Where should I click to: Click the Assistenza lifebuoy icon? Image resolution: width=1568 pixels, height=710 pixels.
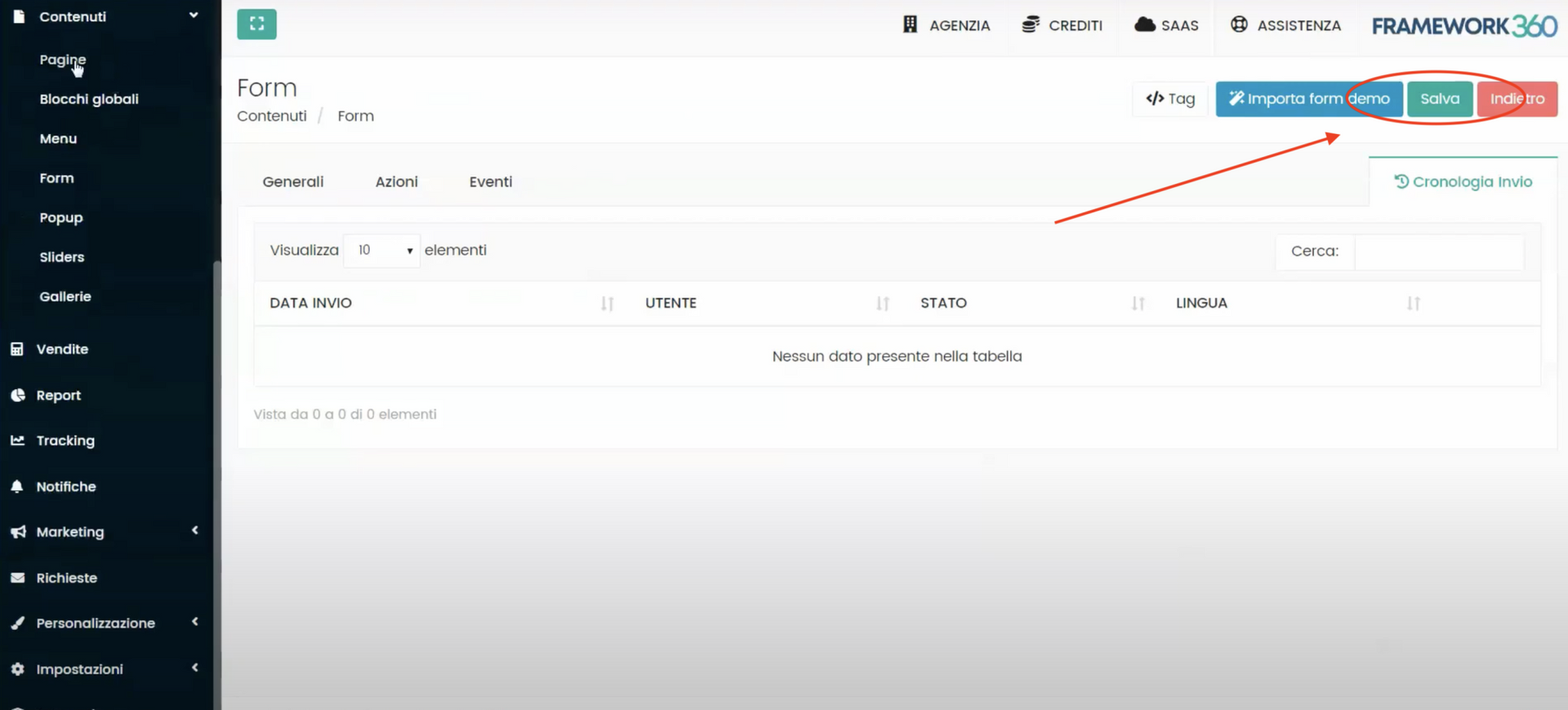tap(1239, 25)
